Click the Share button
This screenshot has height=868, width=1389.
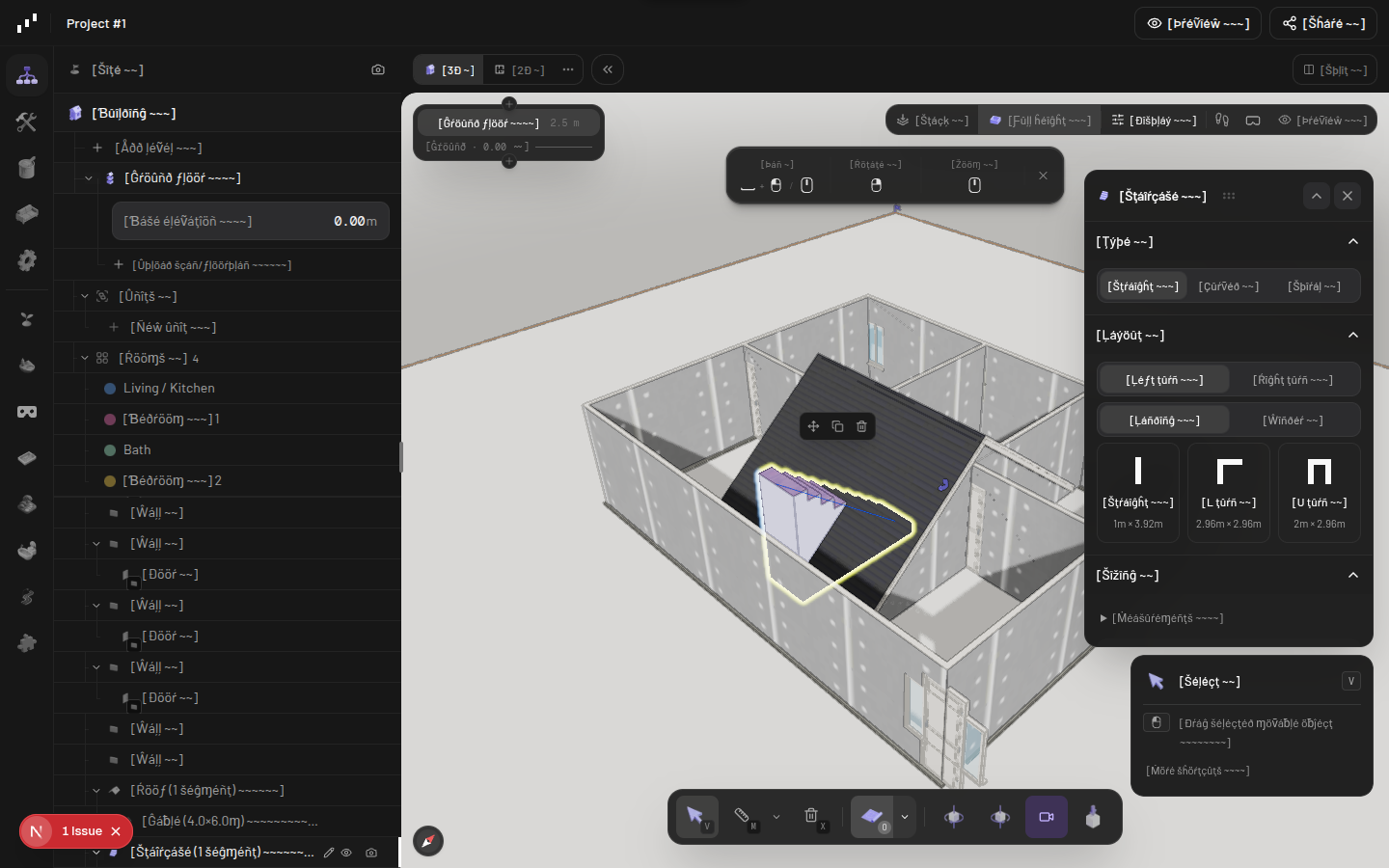(x=1323, y=23)
